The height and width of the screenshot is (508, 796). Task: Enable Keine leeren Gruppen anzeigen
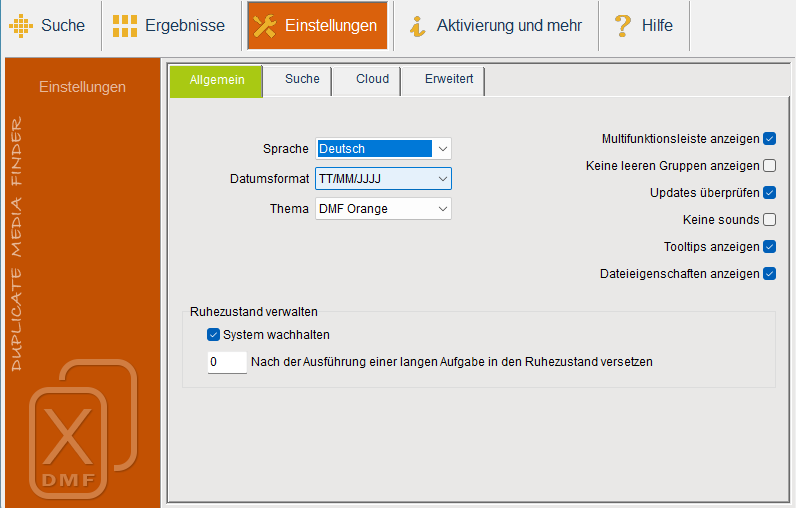pos(769,166)
